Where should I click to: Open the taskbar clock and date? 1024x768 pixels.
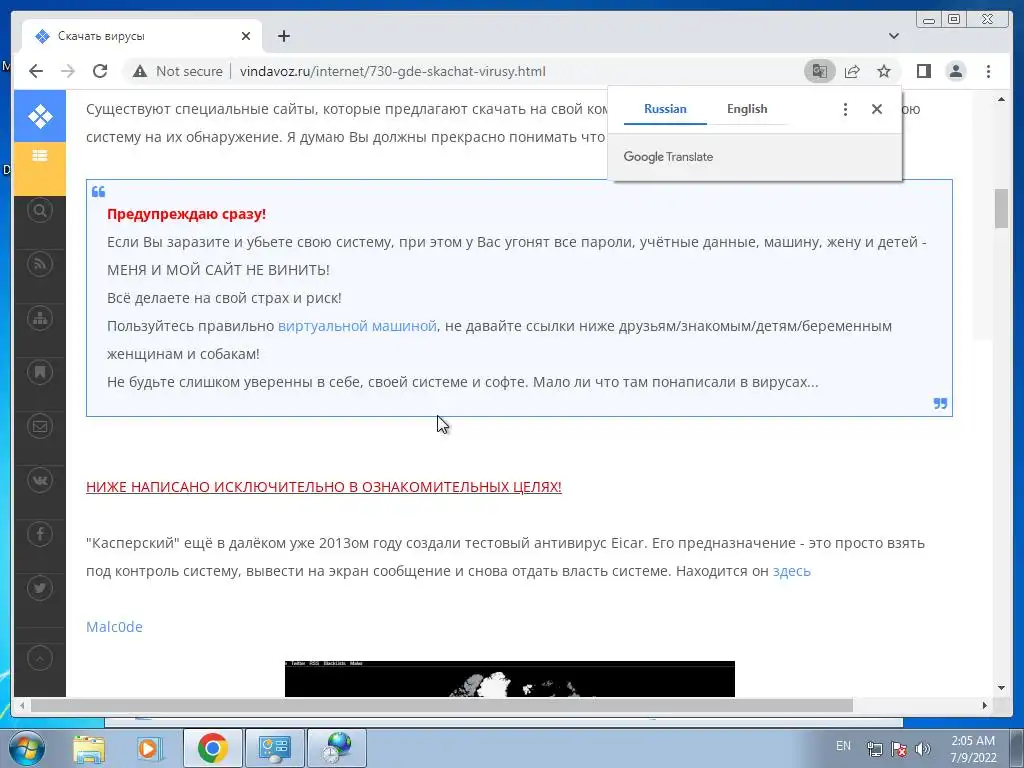click(973, 749)
